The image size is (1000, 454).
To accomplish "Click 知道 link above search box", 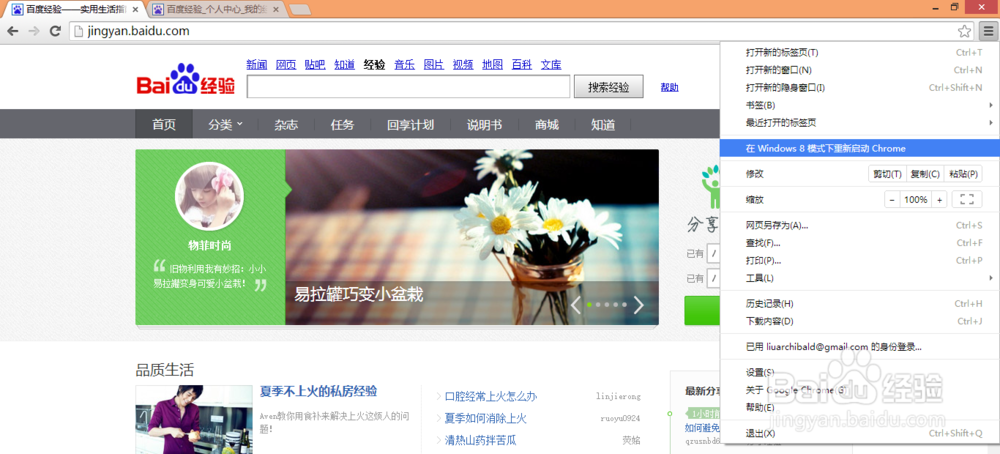I will tap(344, 64).
